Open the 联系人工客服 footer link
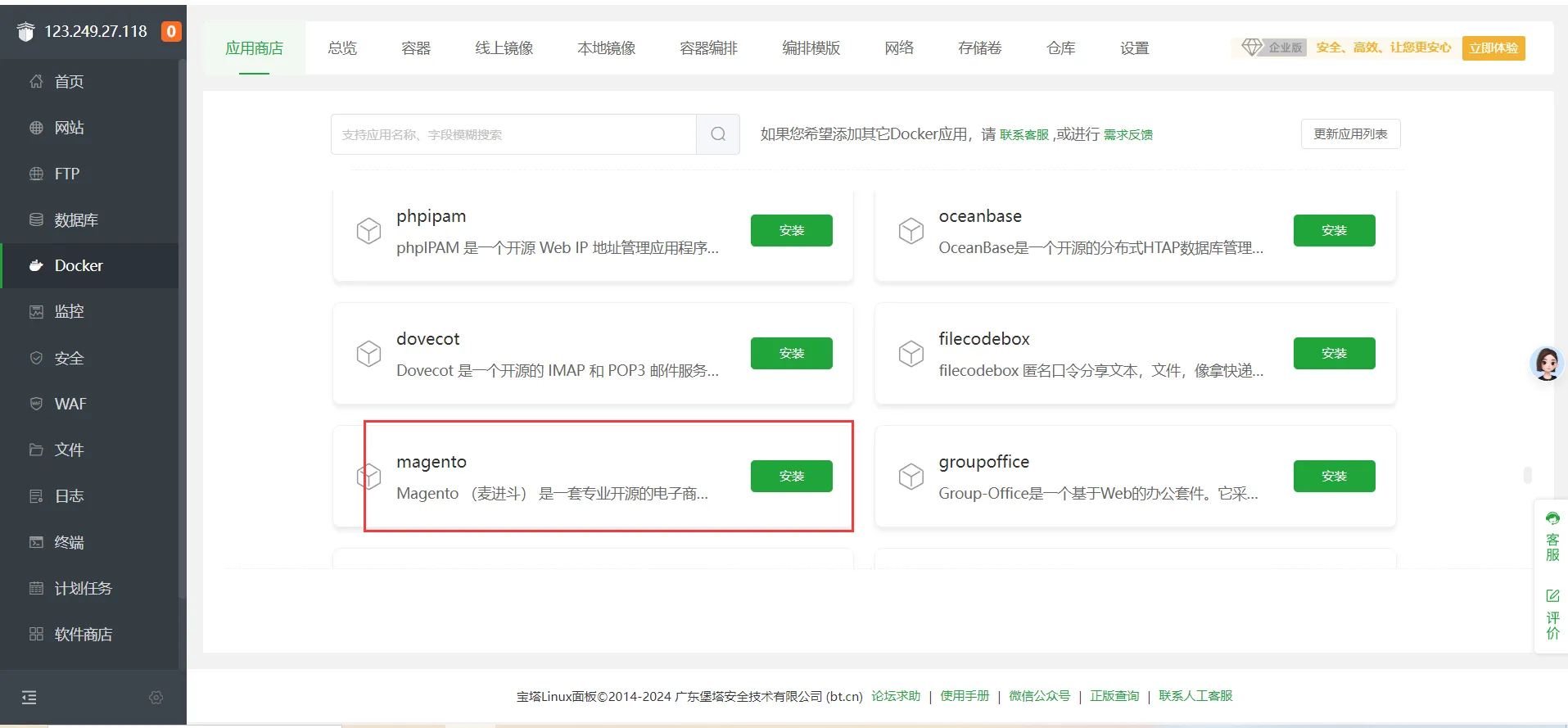The height and width of the screenshot is (728, 1568). coord(1195,696)
